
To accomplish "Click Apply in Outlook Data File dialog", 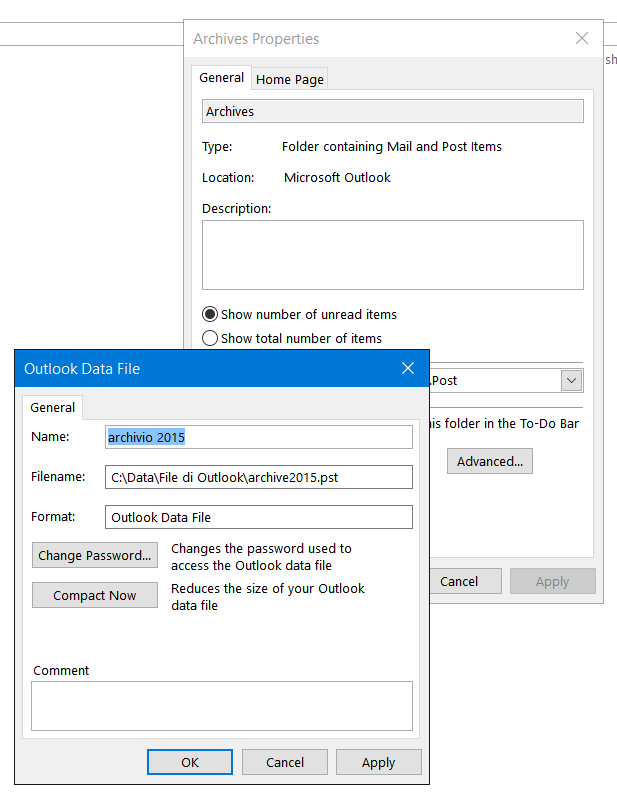I will (x=378, y=762).
